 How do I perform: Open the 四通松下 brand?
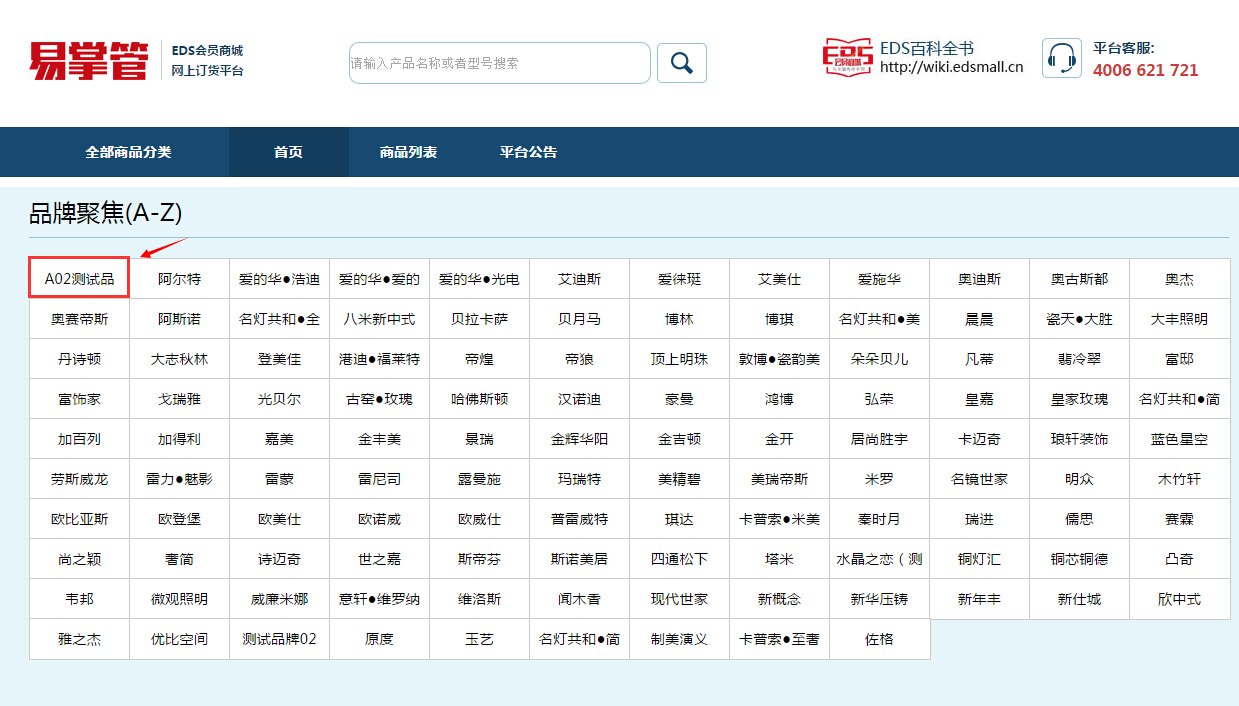tap(680, 559)
